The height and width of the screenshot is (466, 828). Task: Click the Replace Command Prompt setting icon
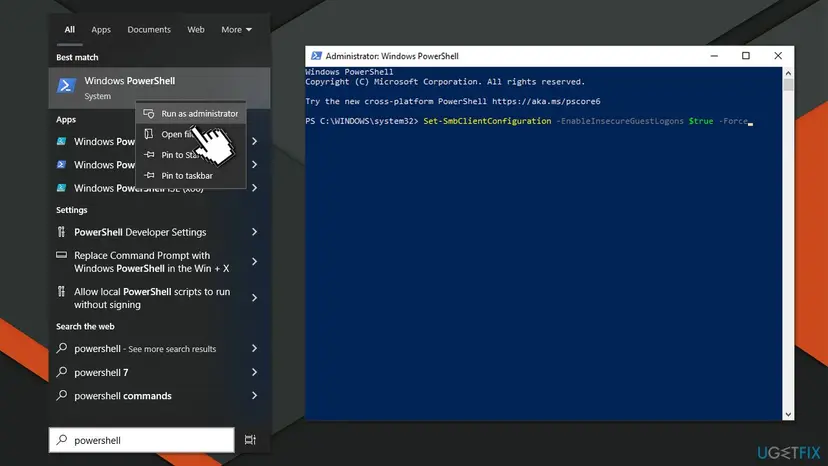coord(62,255)
